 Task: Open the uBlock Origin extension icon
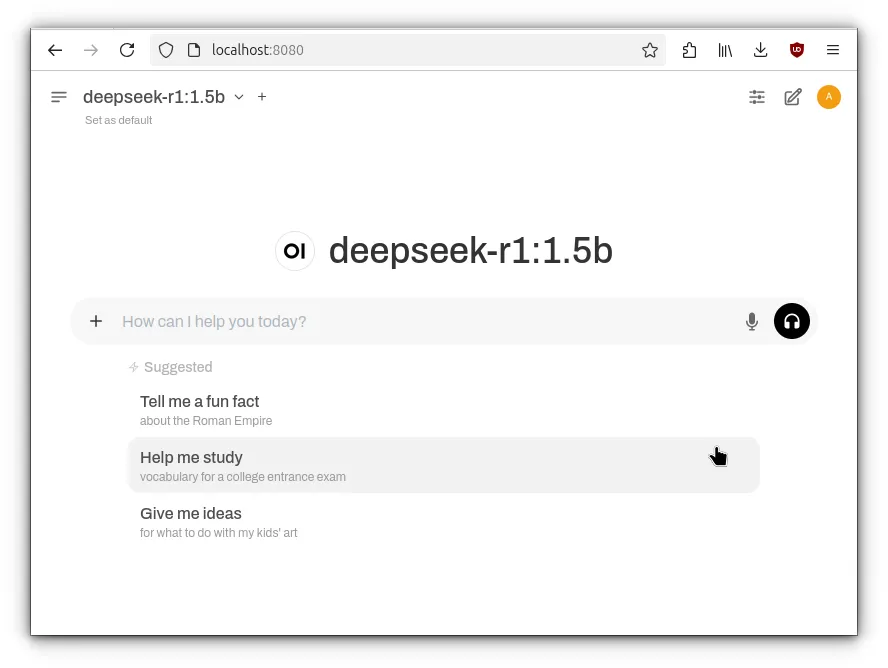[796, 50]
